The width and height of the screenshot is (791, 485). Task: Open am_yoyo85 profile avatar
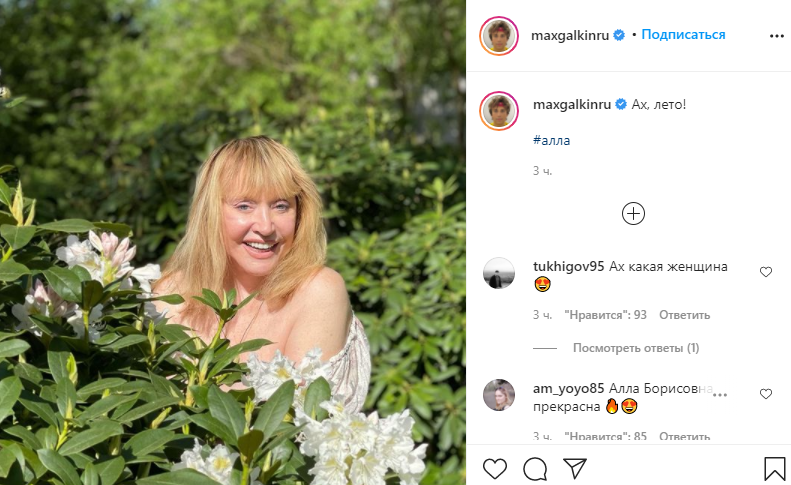(499, 395)
